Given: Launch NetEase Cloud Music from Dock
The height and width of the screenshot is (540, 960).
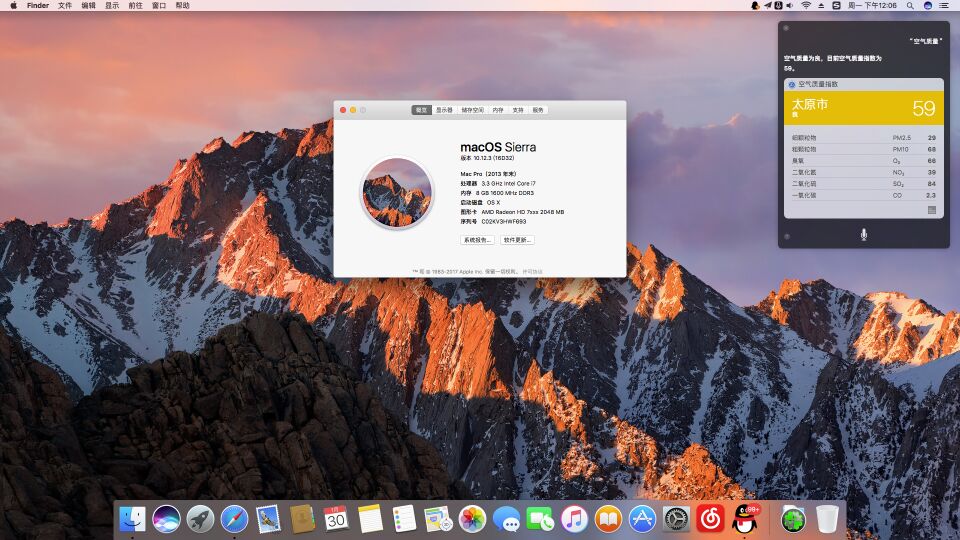Looking at the screenshot, I should tap(710, 518).
